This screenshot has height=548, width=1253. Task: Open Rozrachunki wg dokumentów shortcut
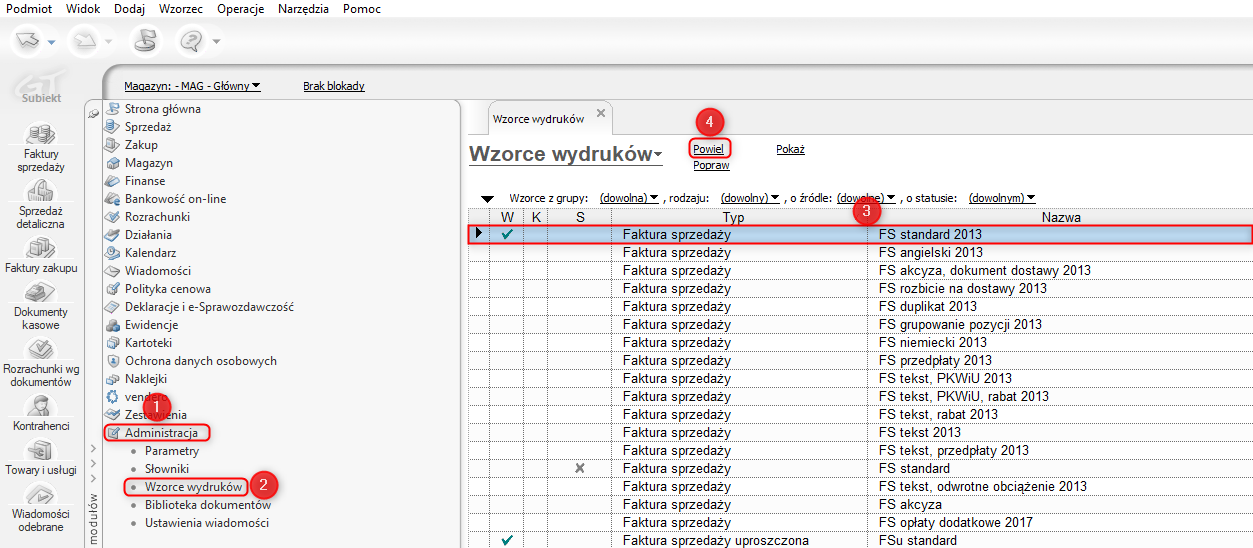41,363
